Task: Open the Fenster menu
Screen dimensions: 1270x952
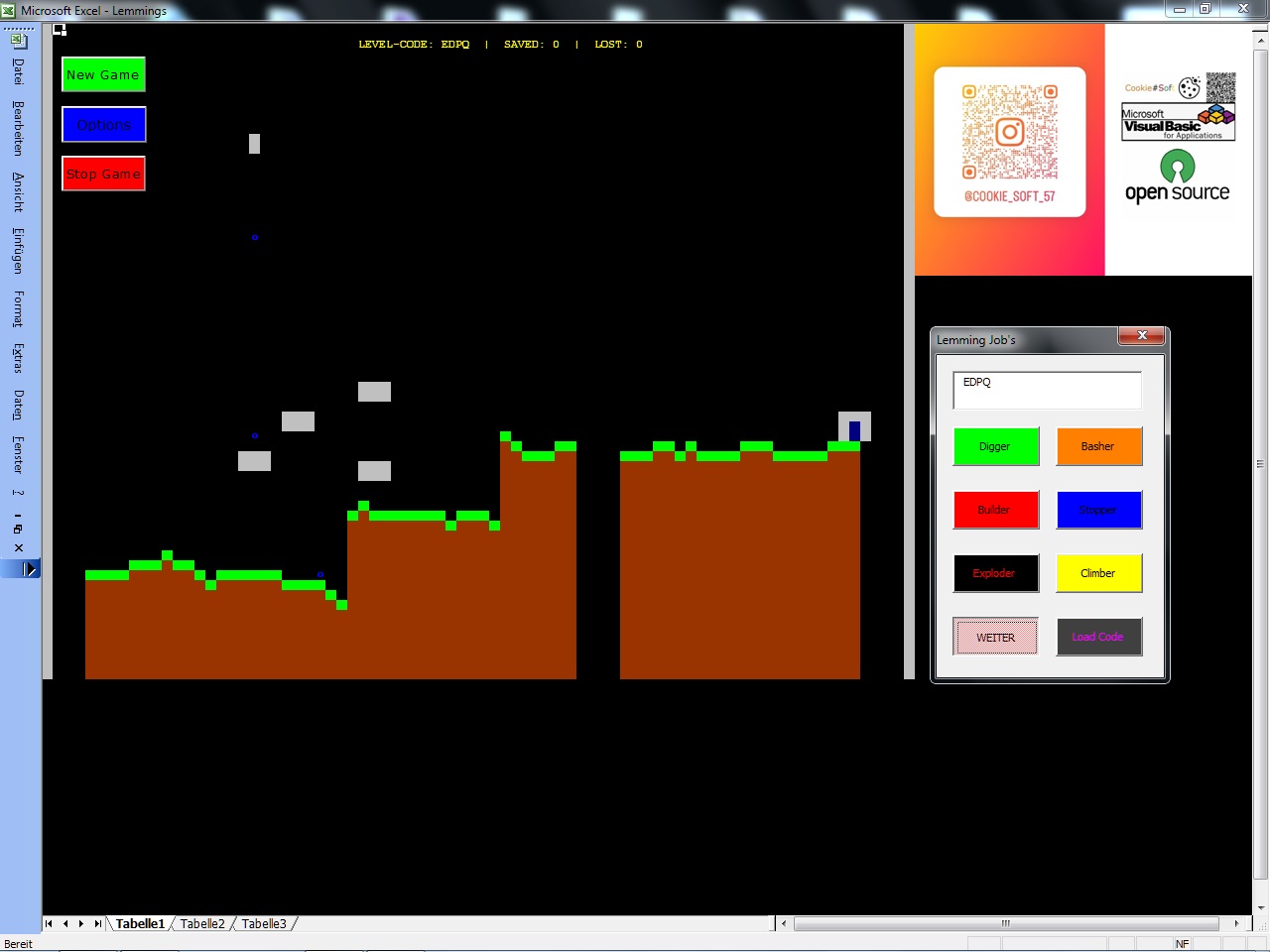Action: [18, 454]
